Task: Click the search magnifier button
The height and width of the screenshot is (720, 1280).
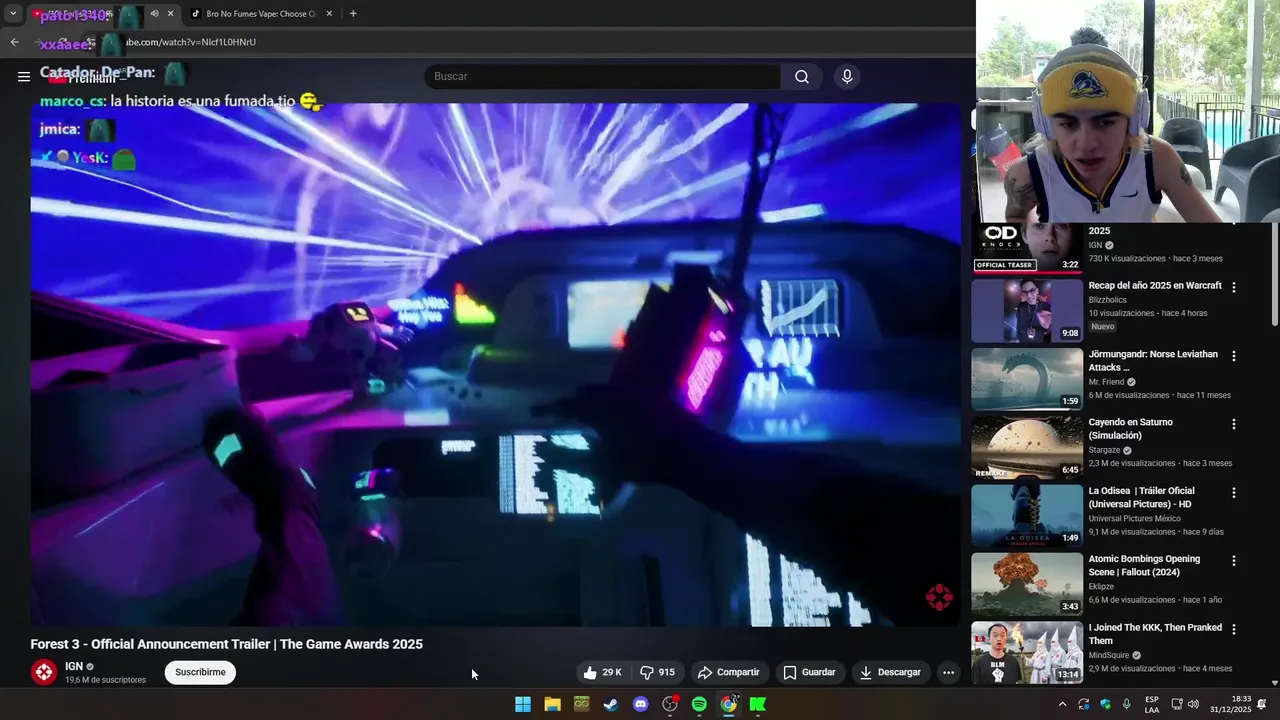Action: point(802,77)
